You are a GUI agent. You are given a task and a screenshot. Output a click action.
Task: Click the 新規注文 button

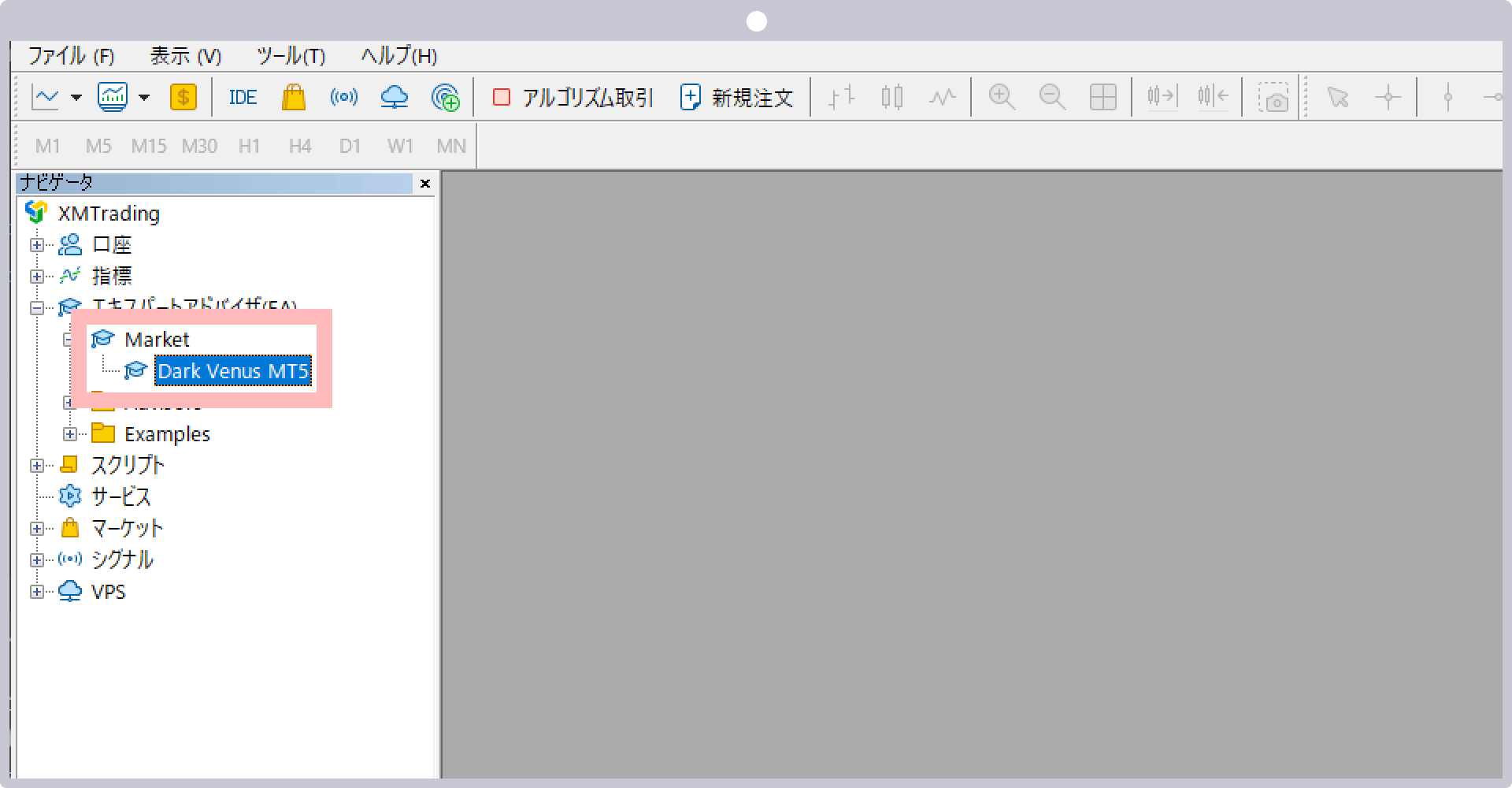tap(736, 98)
